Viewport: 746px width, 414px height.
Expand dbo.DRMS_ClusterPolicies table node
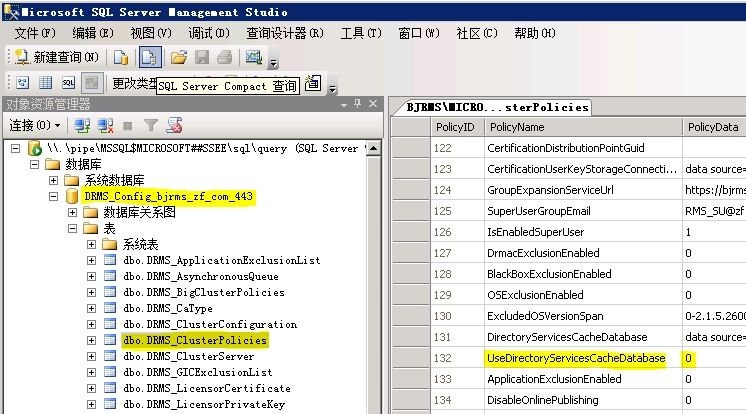click(x=91, y=340)
